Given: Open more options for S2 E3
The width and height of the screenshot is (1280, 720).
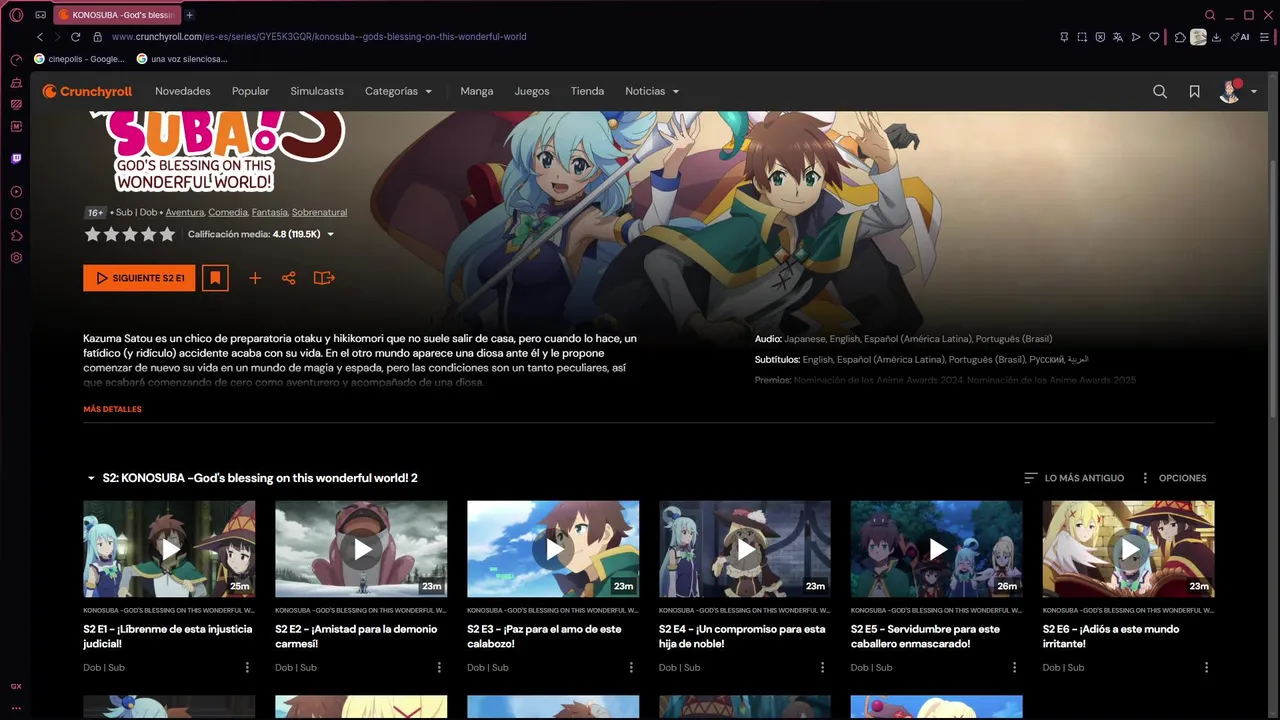Looking at the screenshot, I should coord(631,667).
